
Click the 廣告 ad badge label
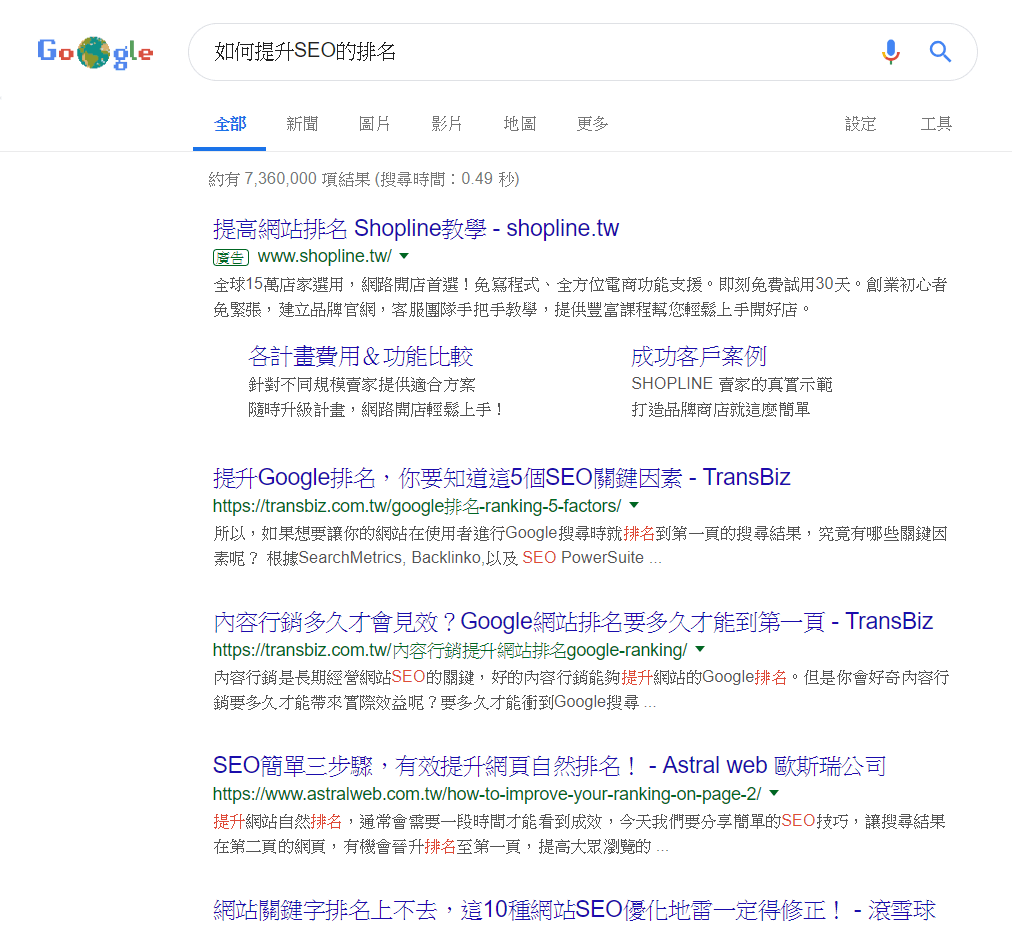point(231,257)
